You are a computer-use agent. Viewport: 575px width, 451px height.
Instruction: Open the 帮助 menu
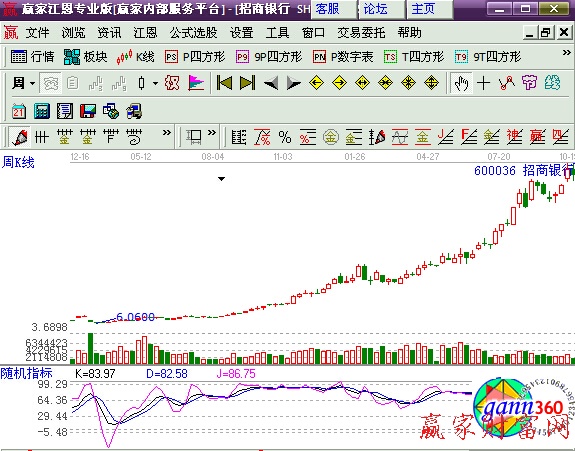(410, 33)
